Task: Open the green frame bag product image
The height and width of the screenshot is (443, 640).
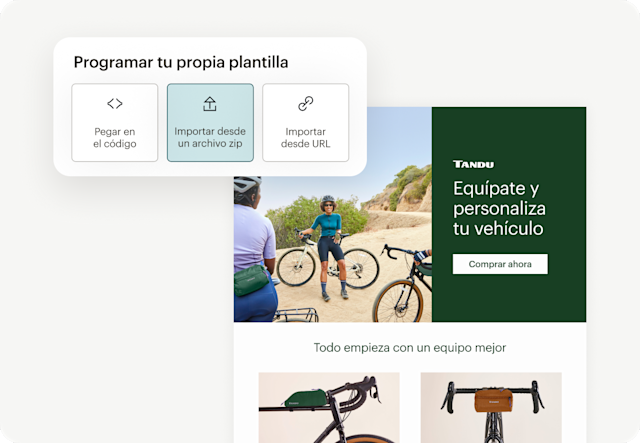Action: point(329,407)
